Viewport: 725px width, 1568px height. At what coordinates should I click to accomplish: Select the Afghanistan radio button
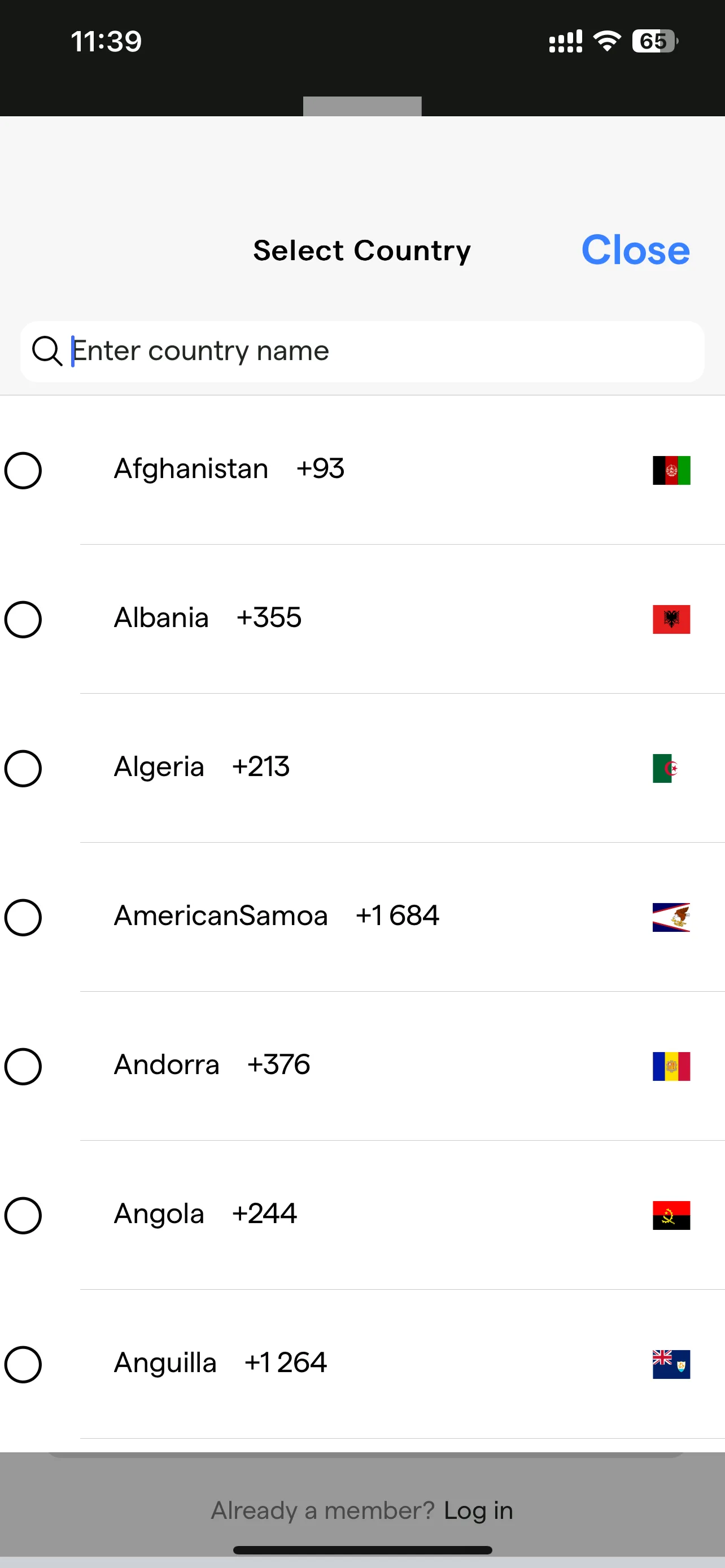point(23,470)
